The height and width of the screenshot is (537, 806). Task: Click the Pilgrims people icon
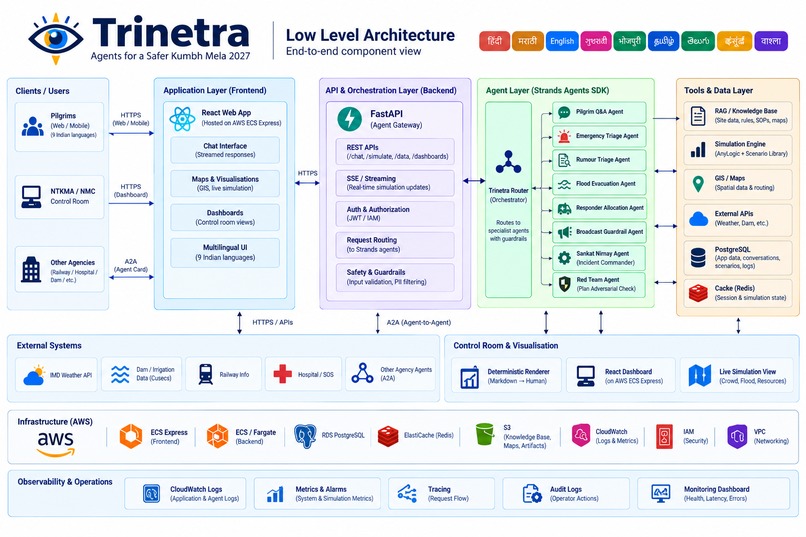coord(32,126)
